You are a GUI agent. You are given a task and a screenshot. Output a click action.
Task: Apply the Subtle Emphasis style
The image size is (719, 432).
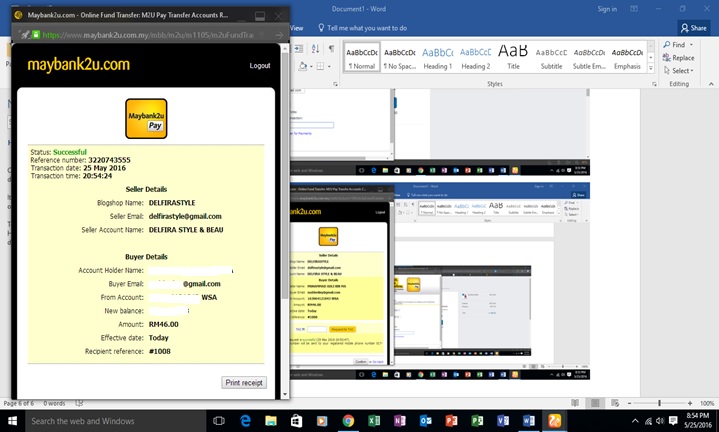coord(589,58)
